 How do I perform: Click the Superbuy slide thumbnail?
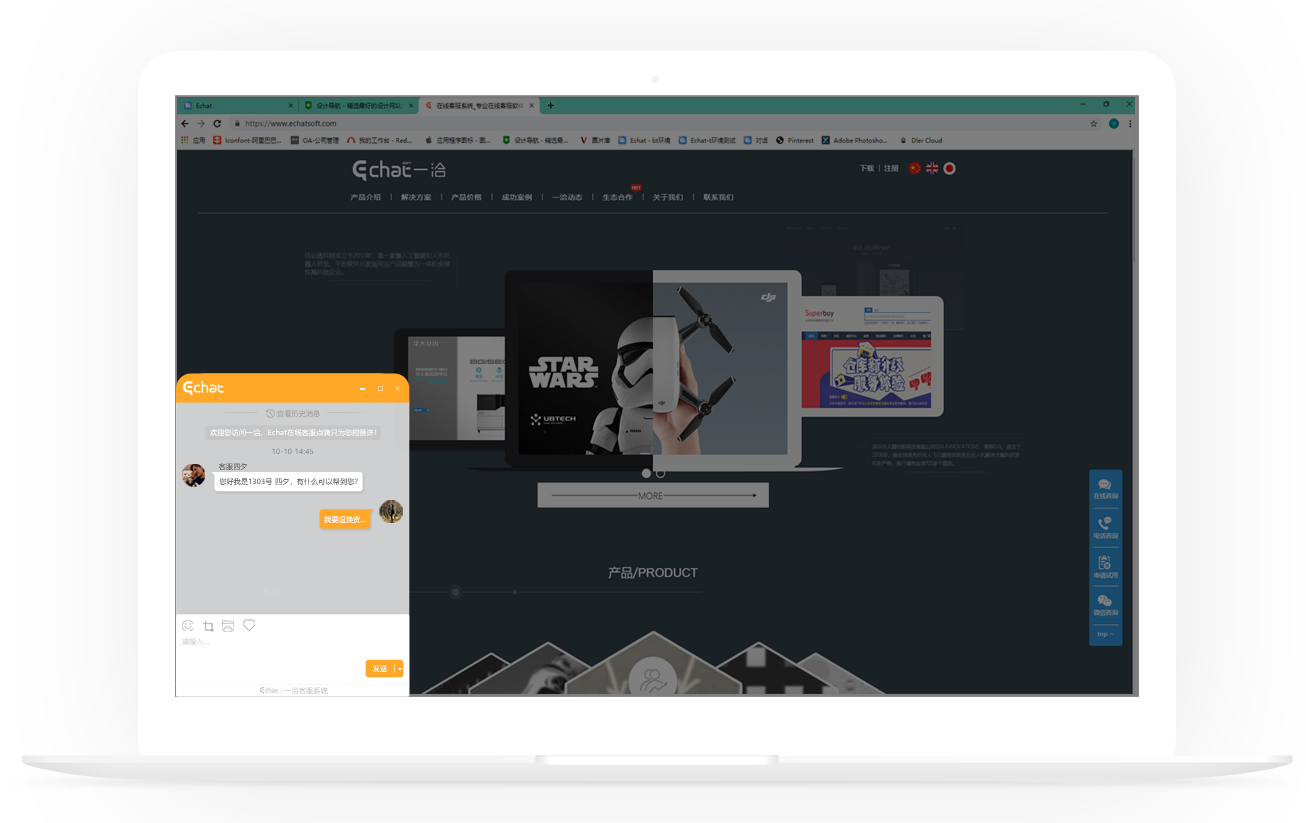(x=872, y=357)
